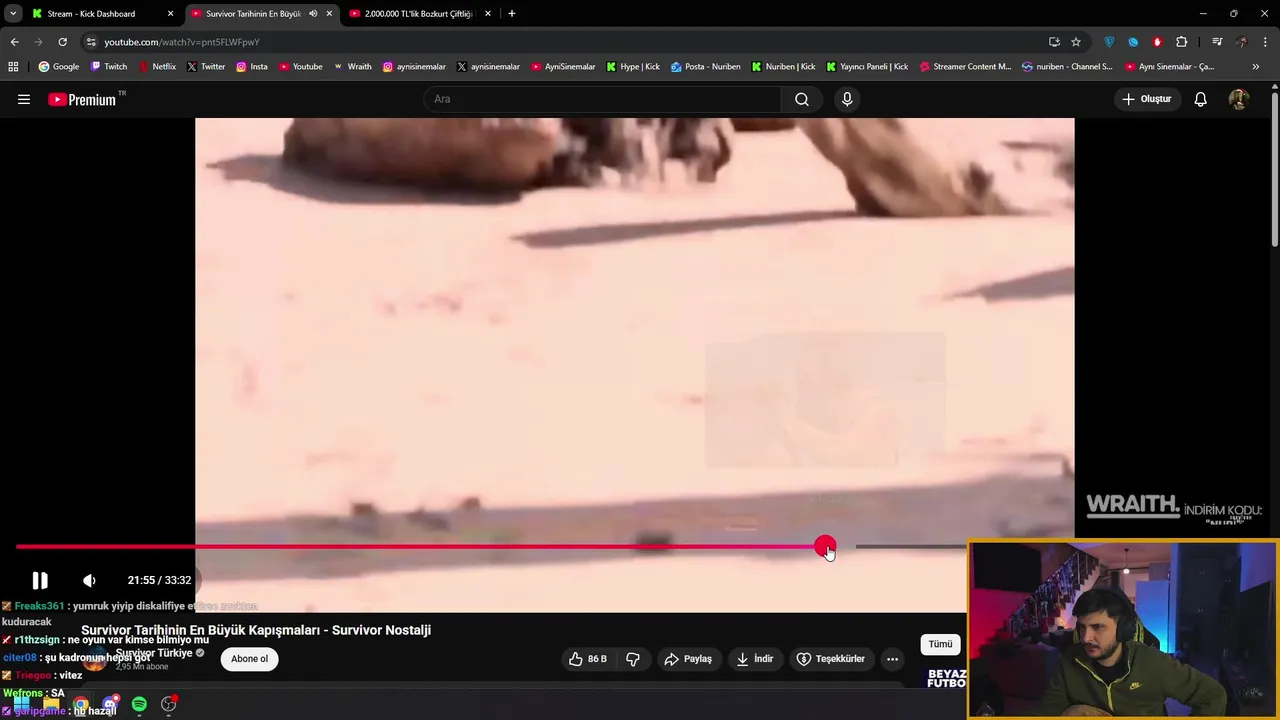Open the Twitter bookmark

pyautogui.click(x=206, y=67)
